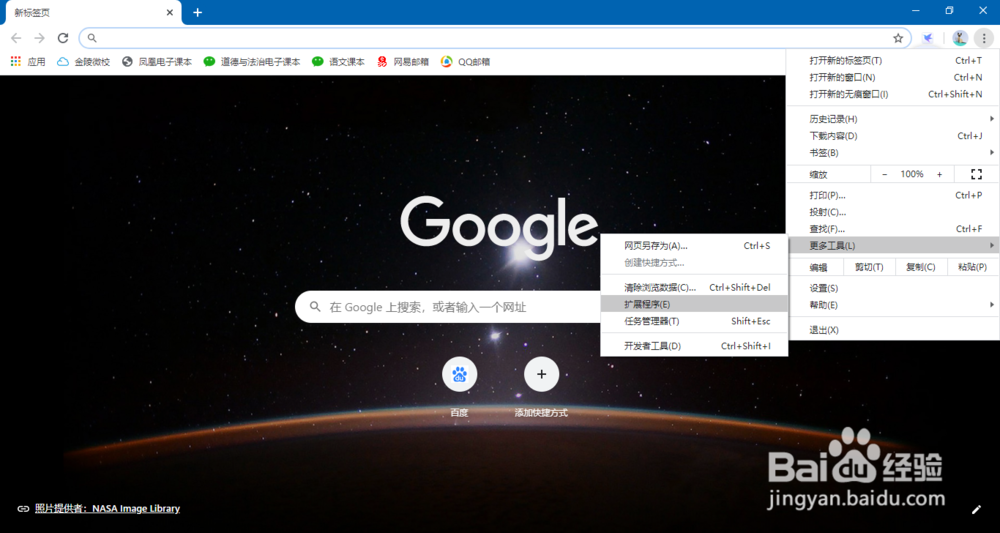Open the blue bird extension icon
Image resolution: width=1000 pixels, height=533 pixels.
point(928,38)
